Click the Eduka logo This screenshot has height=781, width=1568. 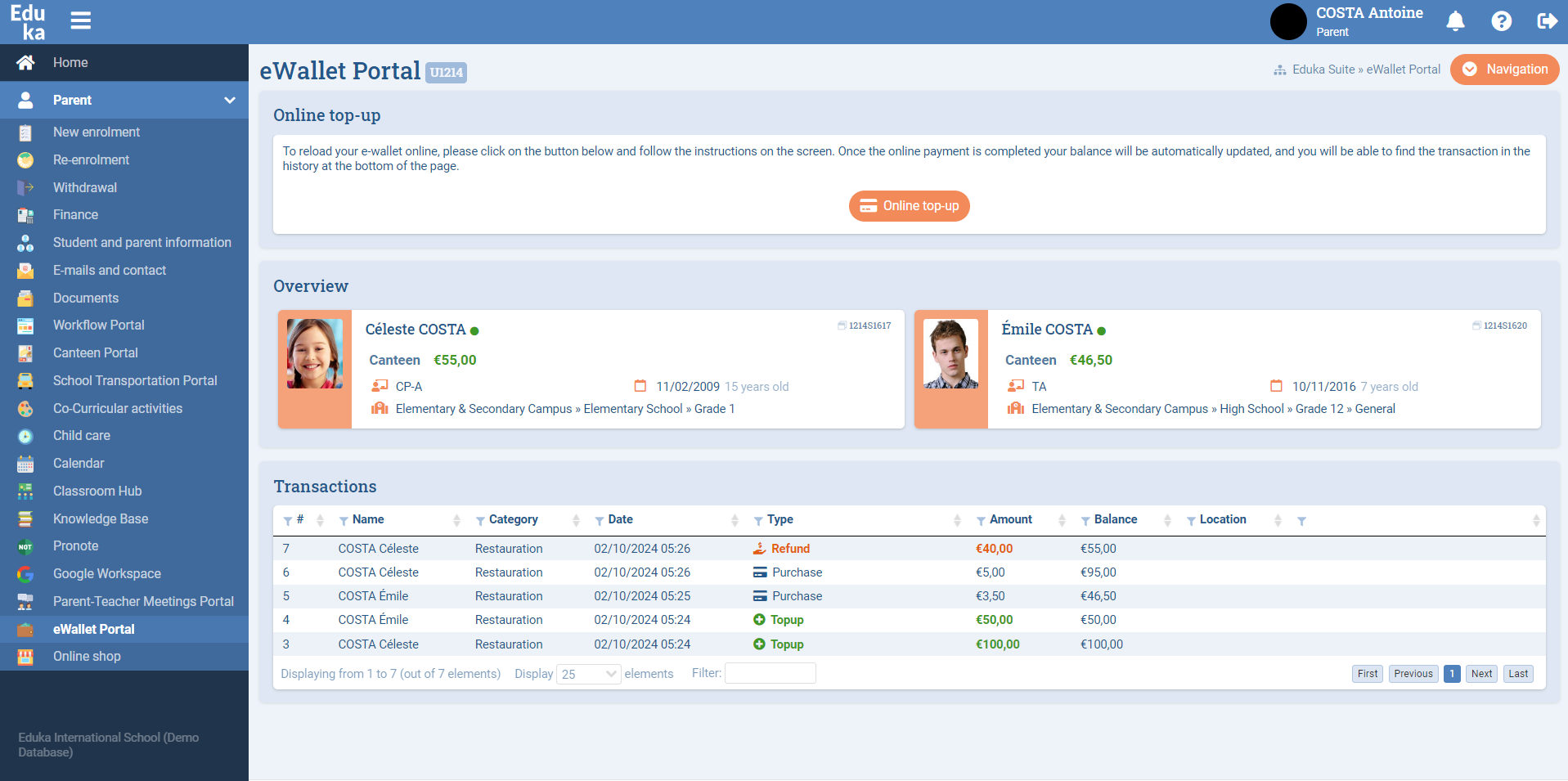point(29,20)
